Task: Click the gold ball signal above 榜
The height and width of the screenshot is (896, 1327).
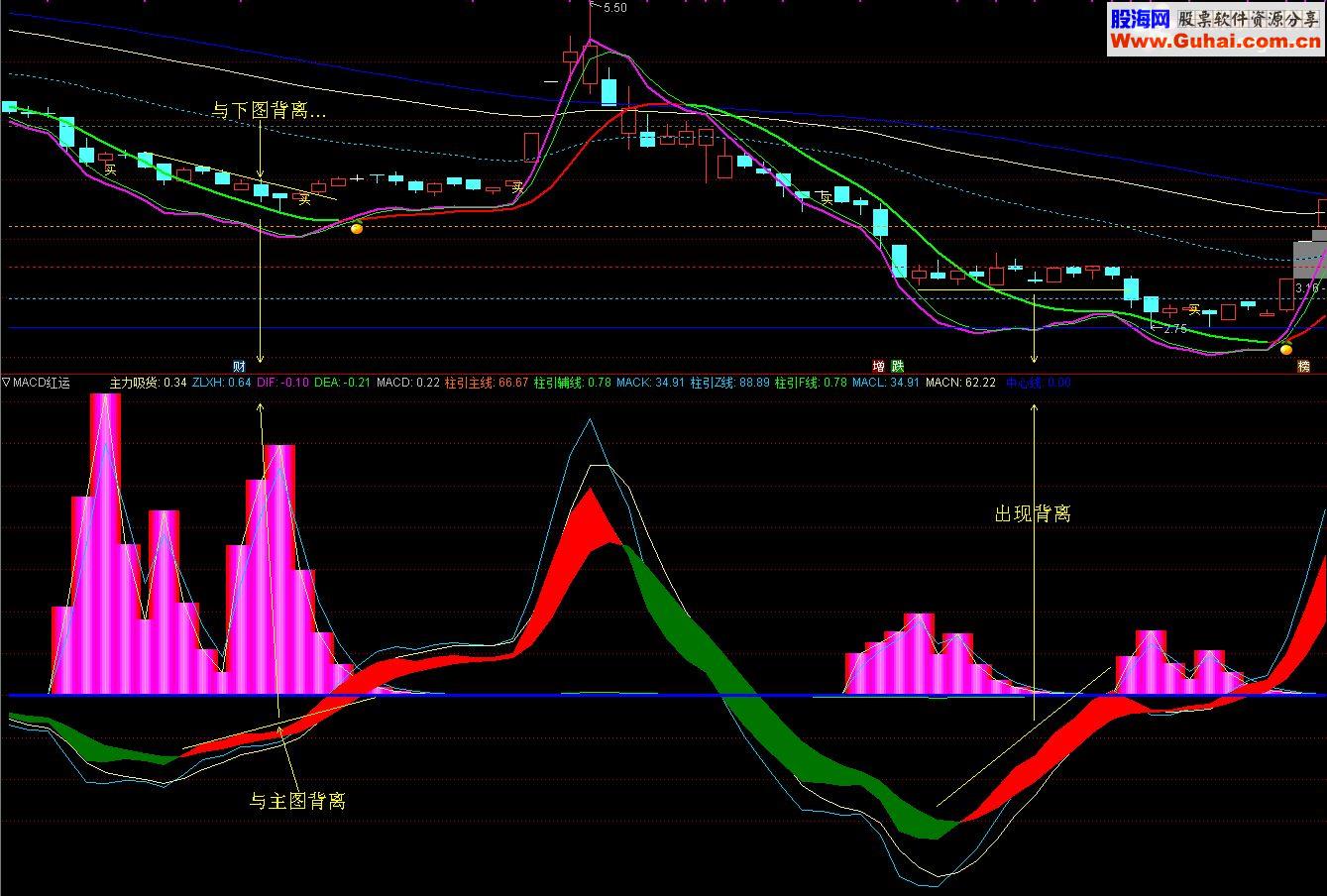Action: [1286, 349]
